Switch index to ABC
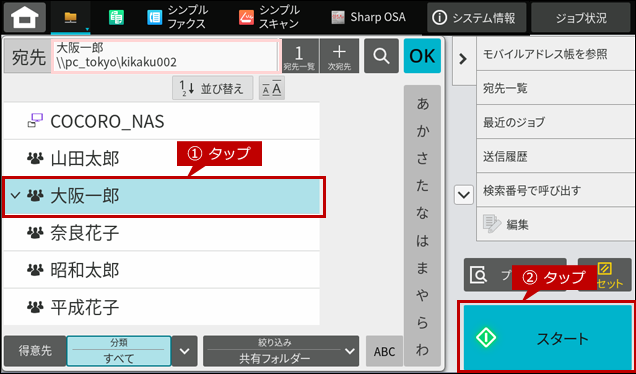 (x=384, y=351)
